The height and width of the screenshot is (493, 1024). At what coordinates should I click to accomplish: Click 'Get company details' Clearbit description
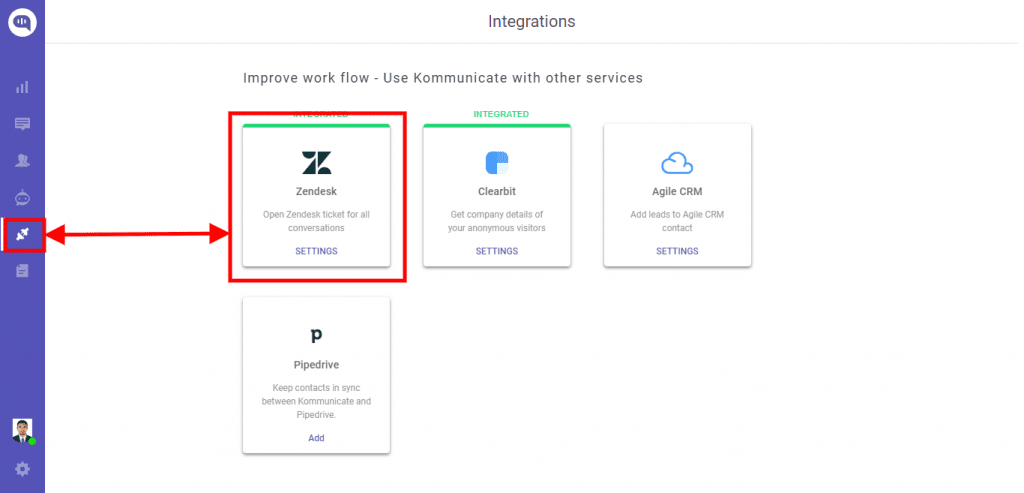[497, 221]
